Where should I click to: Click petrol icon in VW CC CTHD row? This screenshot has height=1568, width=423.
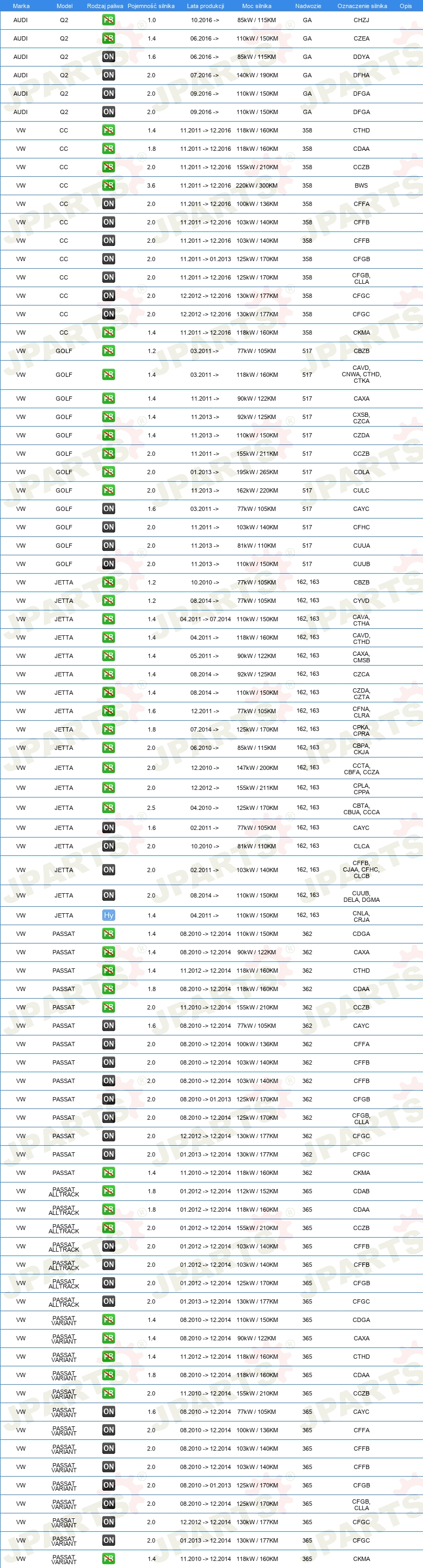pyautogui.click(x=108, y=130)
